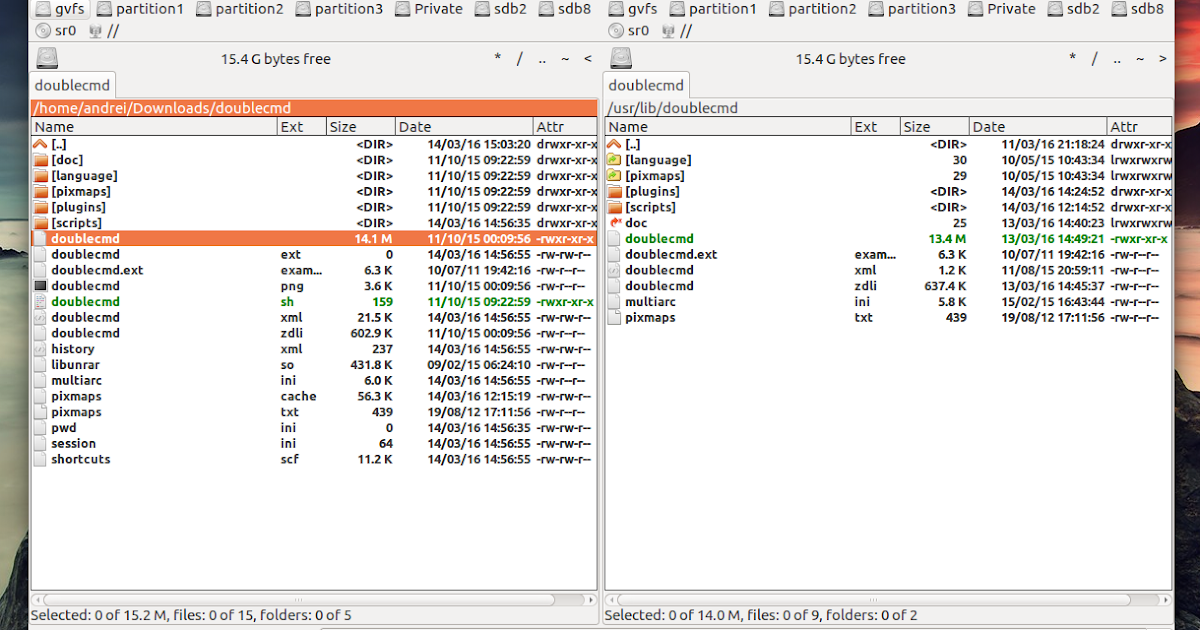Select the doublecmd tab on the right panel
Viewport: 1200px width, 630px height.
[645, 85]
